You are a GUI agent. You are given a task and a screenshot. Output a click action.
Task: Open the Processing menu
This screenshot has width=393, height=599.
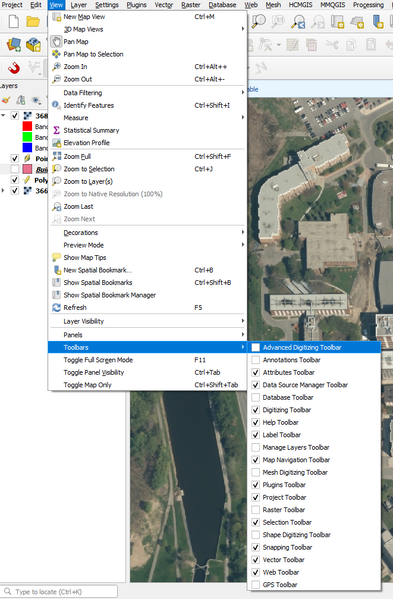[368, 5]
